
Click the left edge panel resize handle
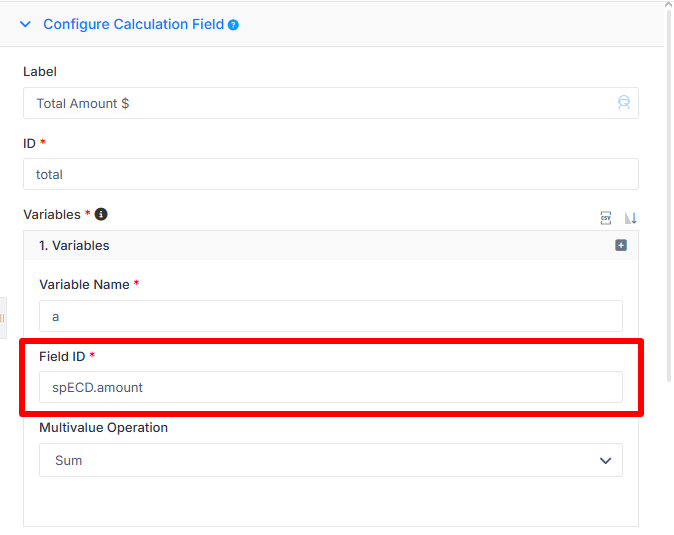3,318
